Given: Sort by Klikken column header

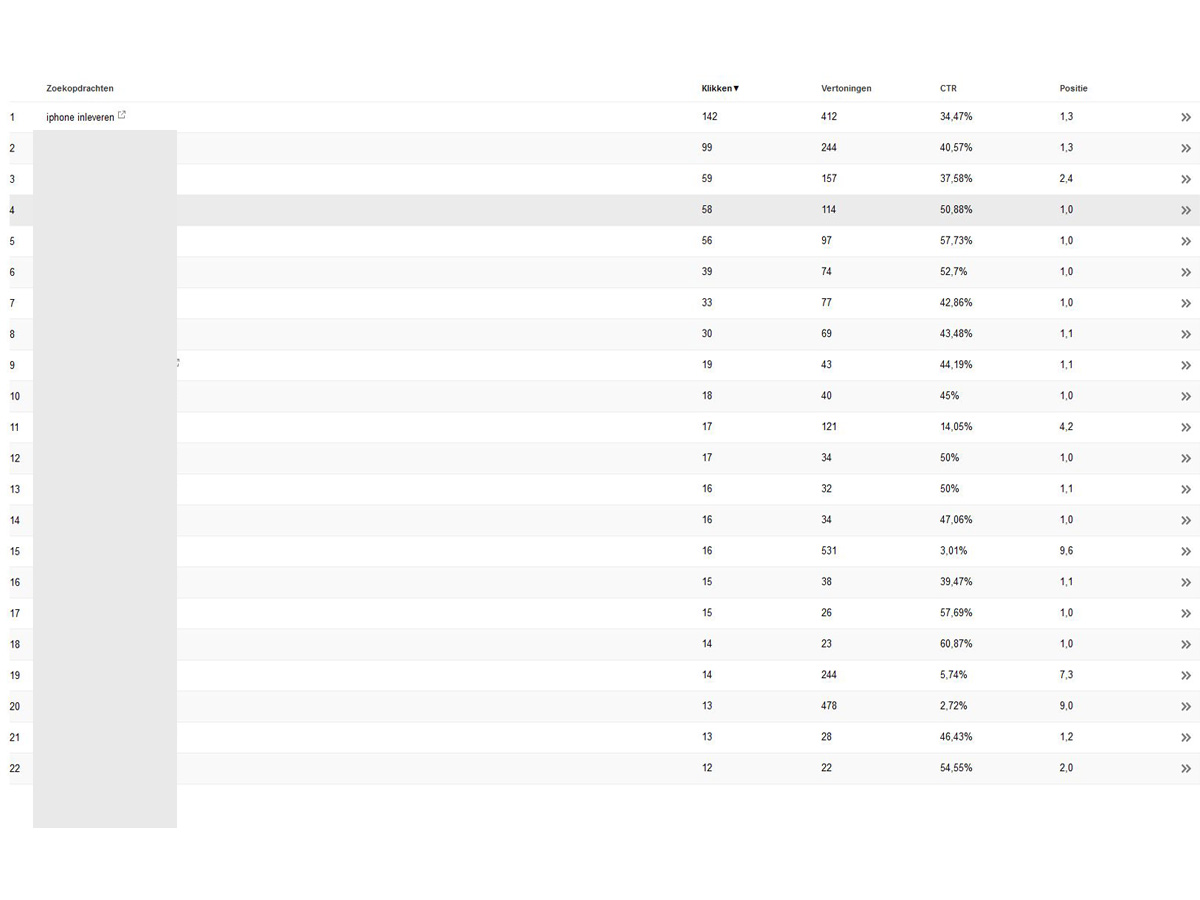Looking at the screenshot, I should 720,88.
